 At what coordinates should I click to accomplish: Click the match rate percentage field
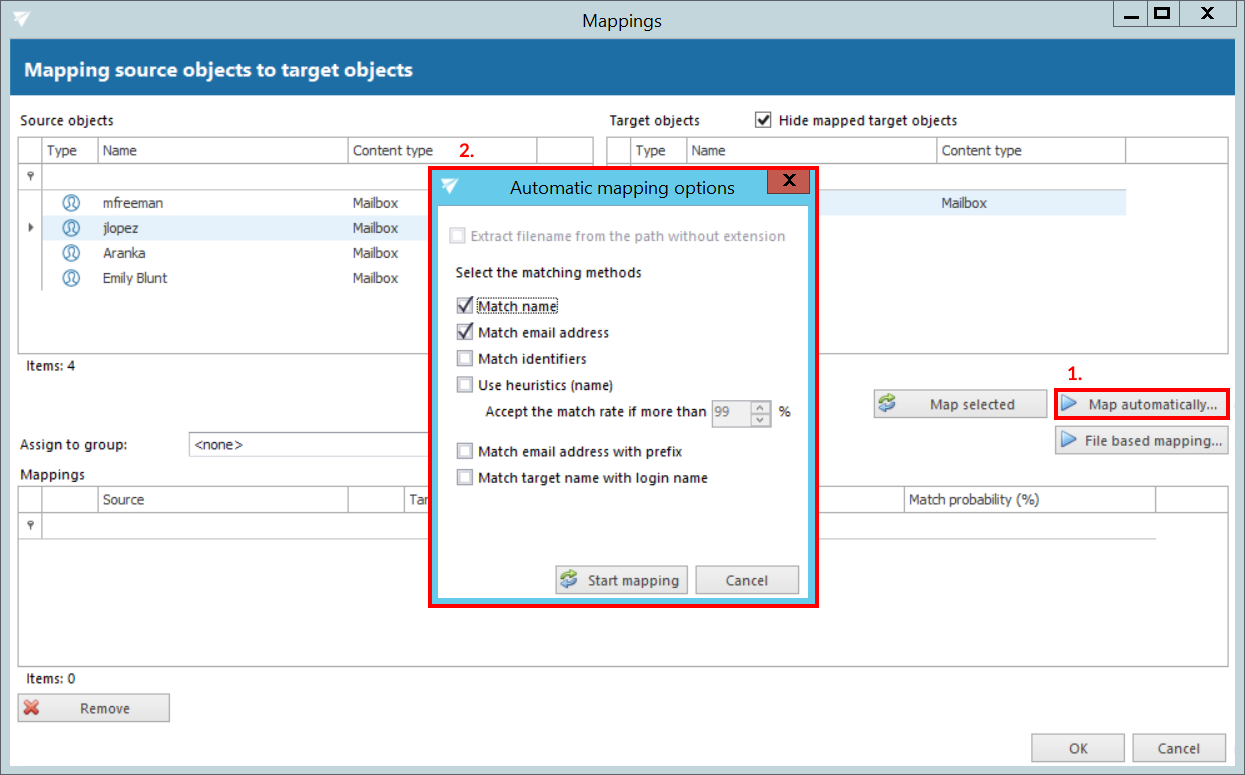(729, 412)
